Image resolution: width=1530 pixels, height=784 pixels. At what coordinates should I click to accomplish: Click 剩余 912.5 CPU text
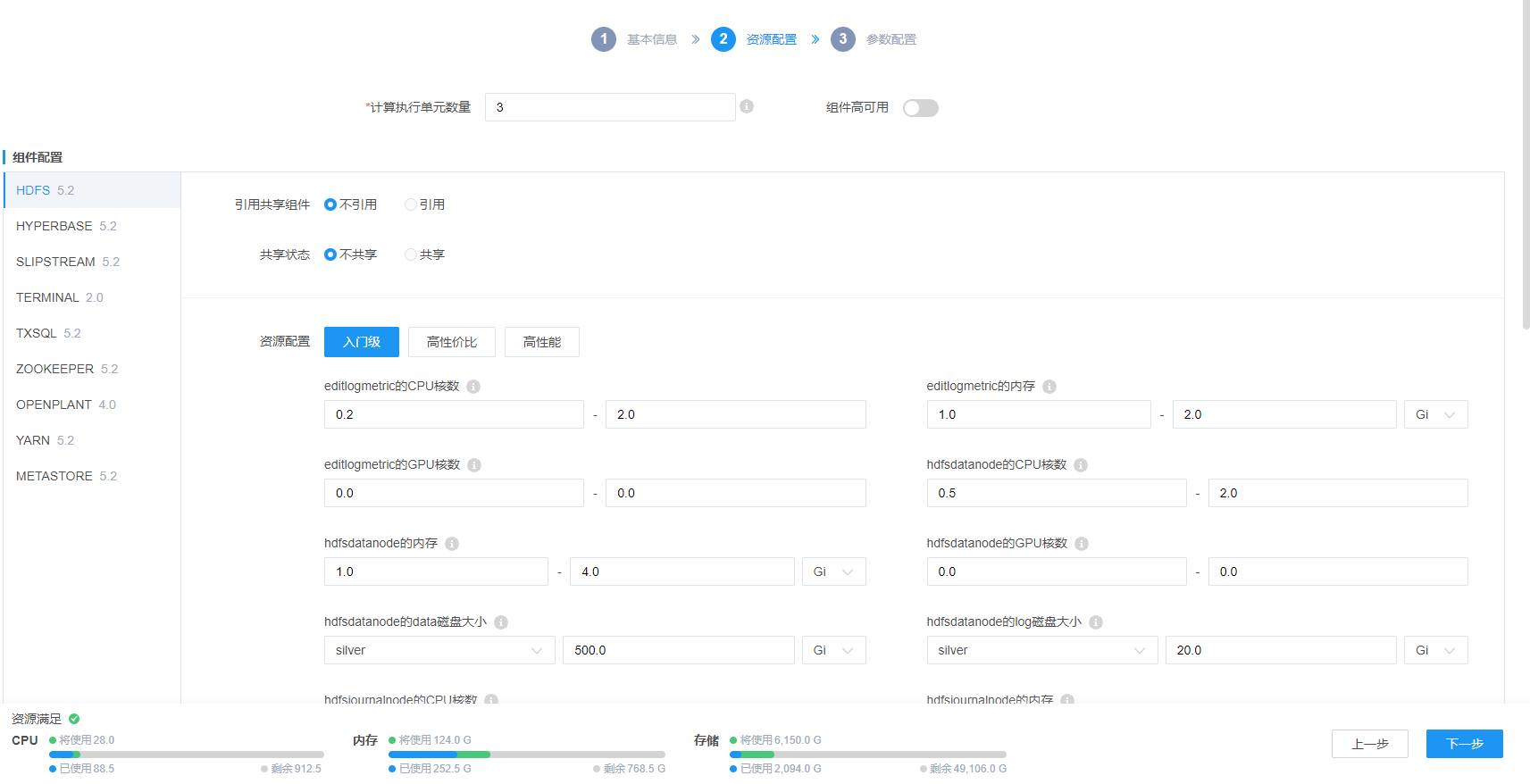coord(297,769)
